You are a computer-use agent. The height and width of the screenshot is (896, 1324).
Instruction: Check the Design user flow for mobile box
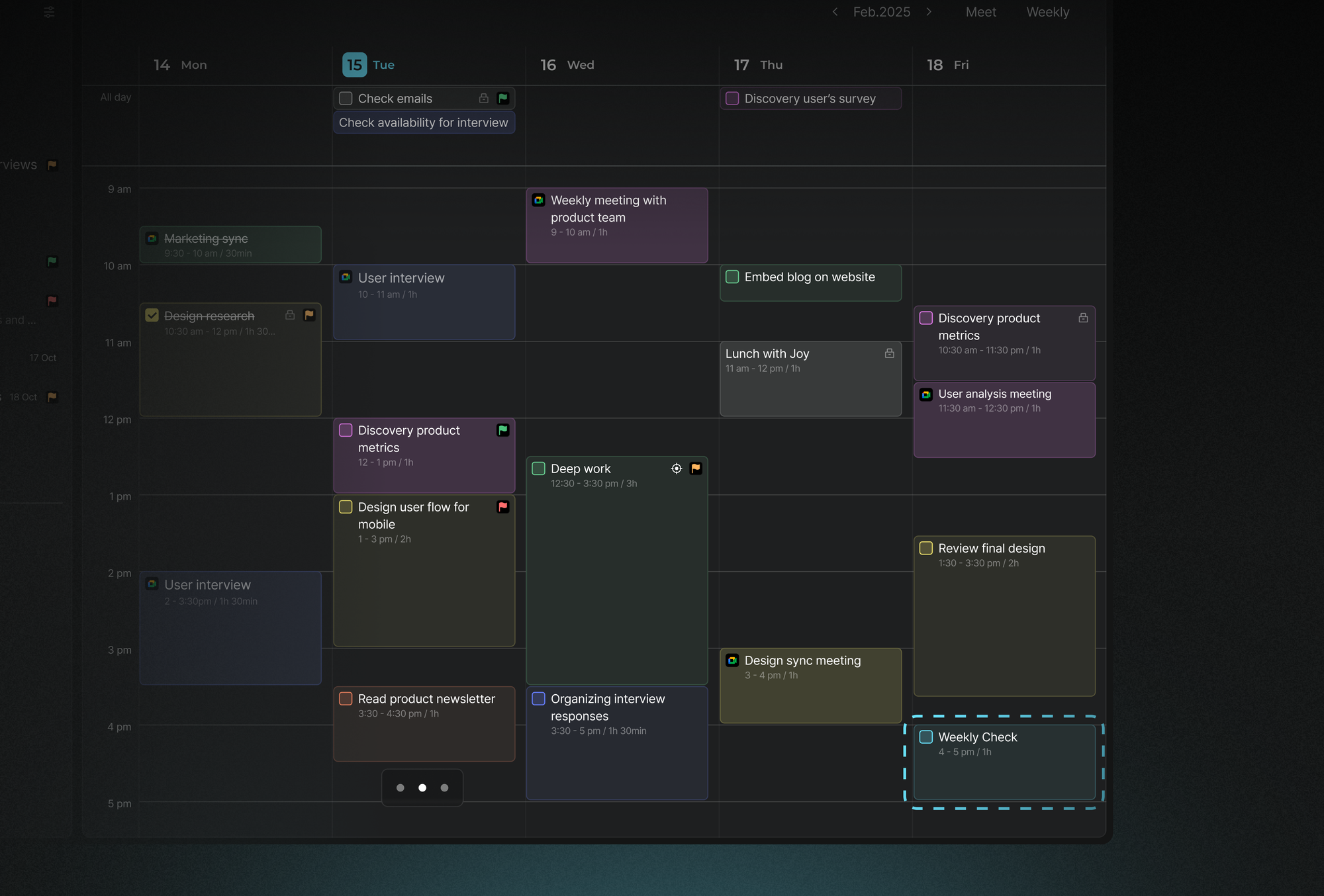[x=346, y=507]
